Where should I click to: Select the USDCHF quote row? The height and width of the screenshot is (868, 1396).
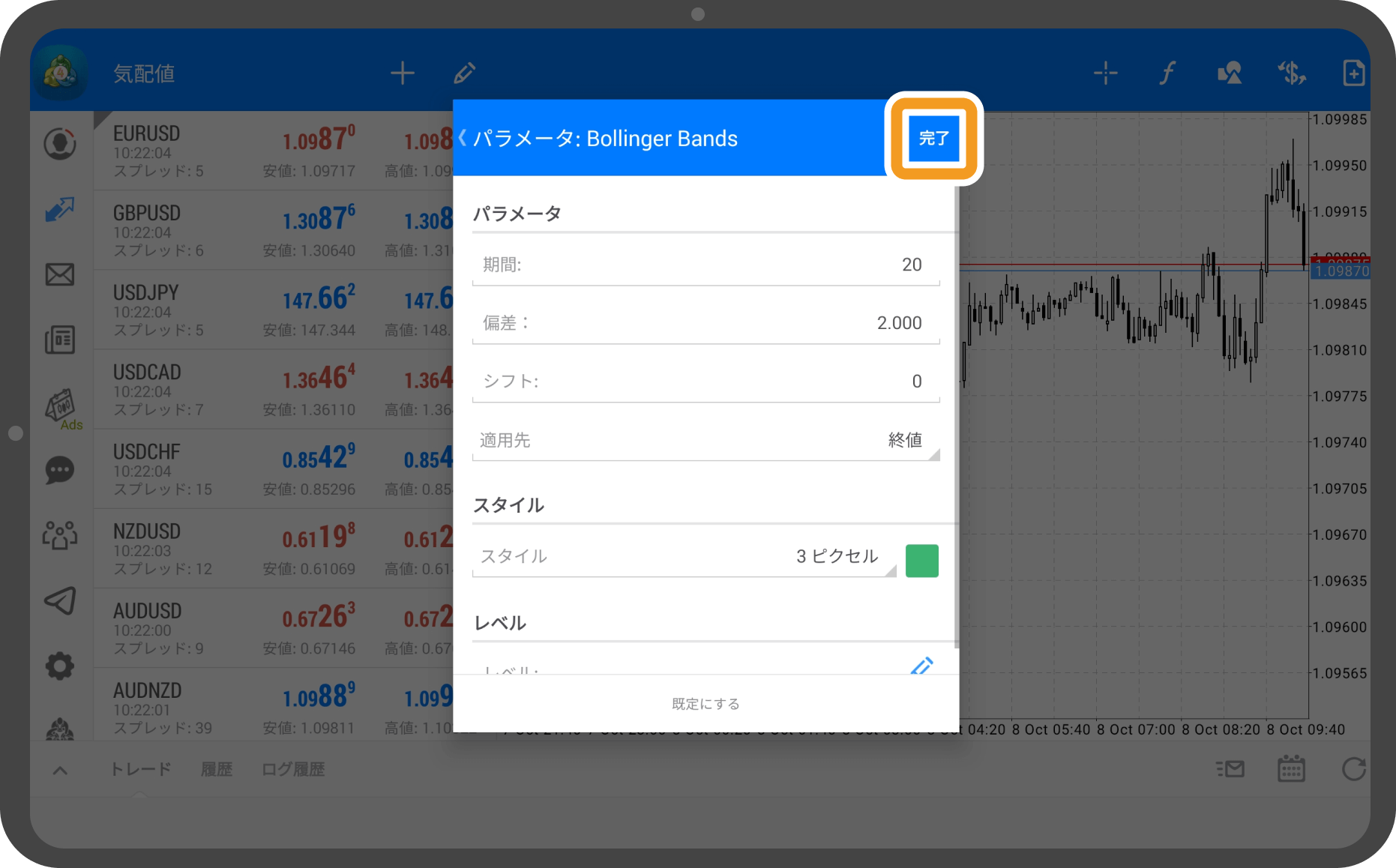(x=273, y=469)
